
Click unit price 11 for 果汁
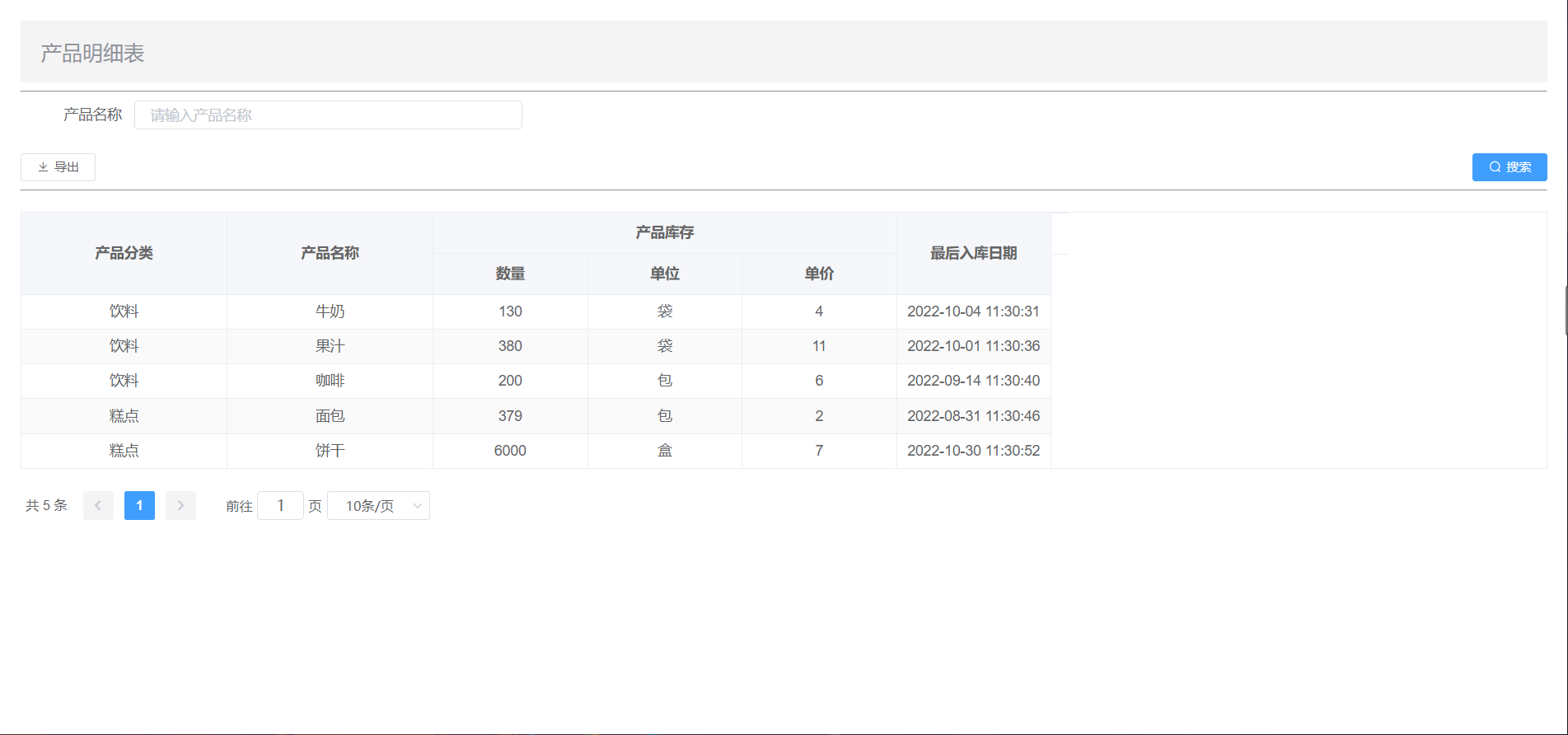point(819,346)
